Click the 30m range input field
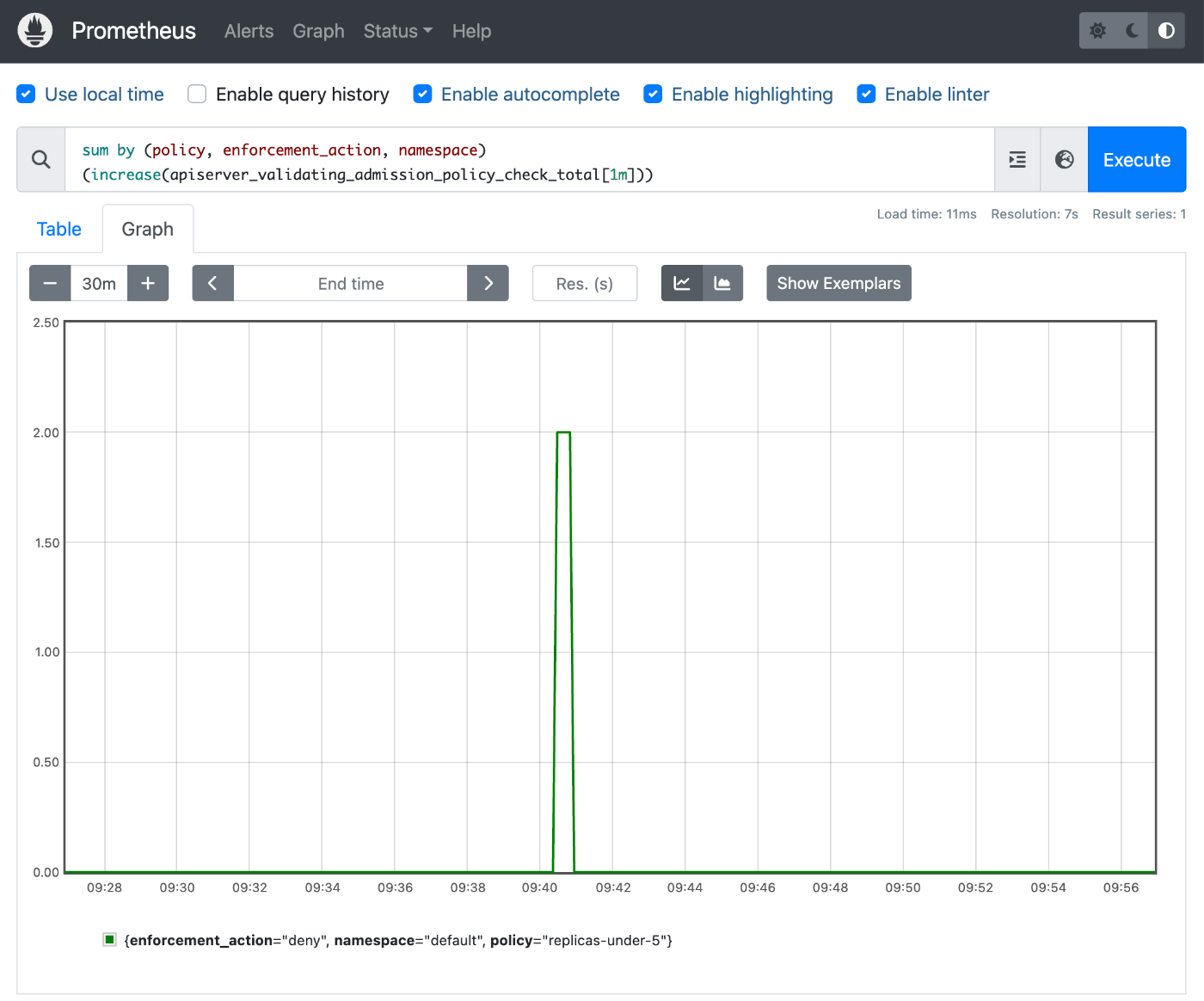This screenshot has height=1001, width=1204. click(99, 283)
